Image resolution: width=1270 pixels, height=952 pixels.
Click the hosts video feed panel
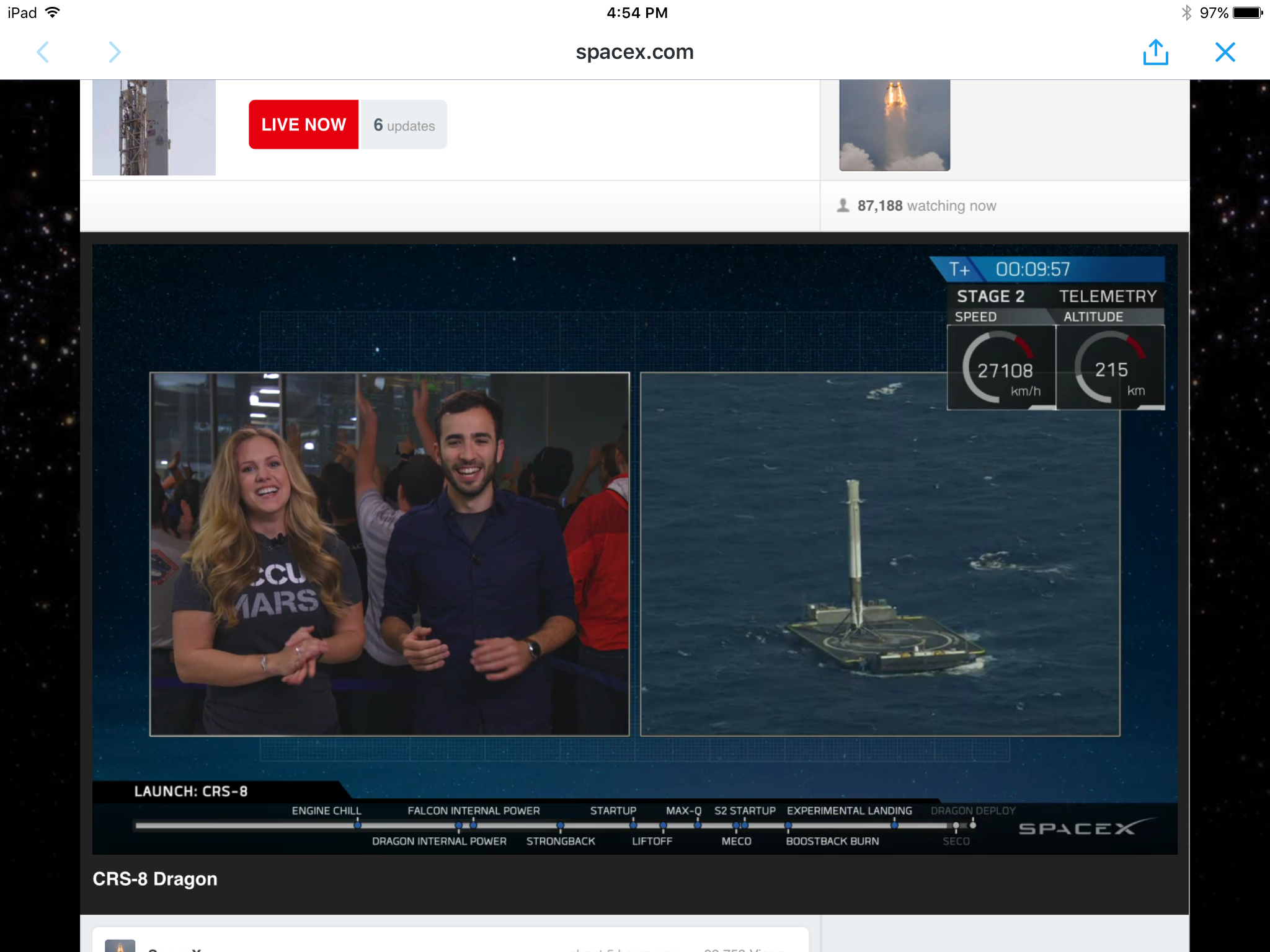click(389, 554)
